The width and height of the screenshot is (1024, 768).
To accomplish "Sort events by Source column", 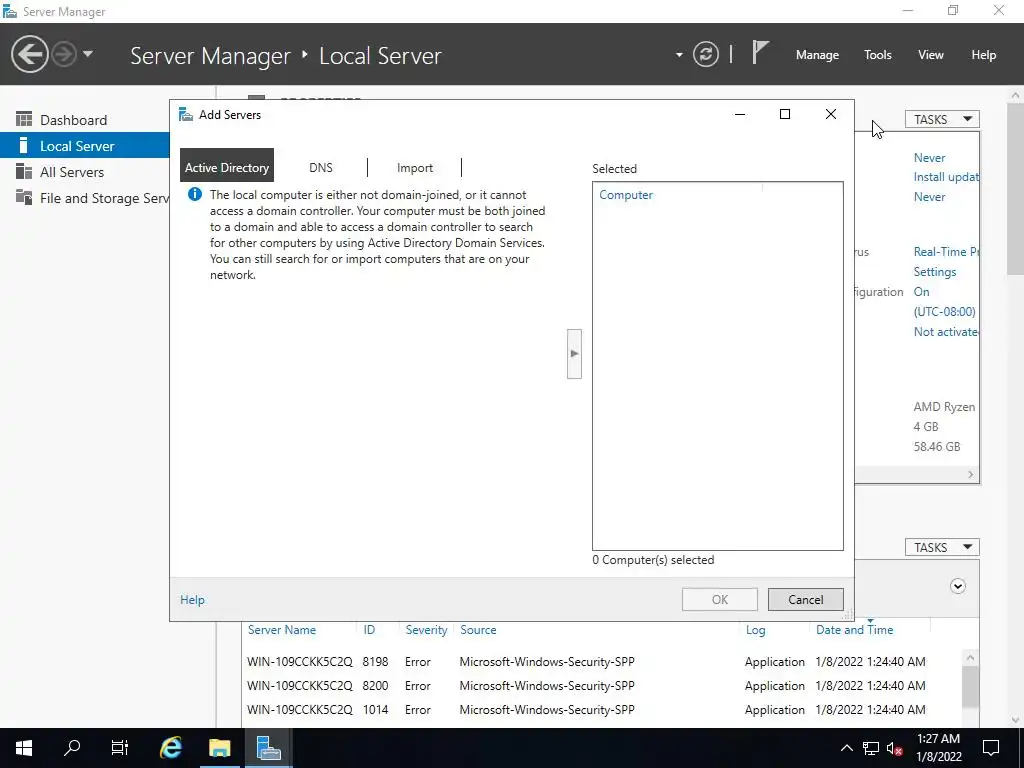I will (478, 630).
